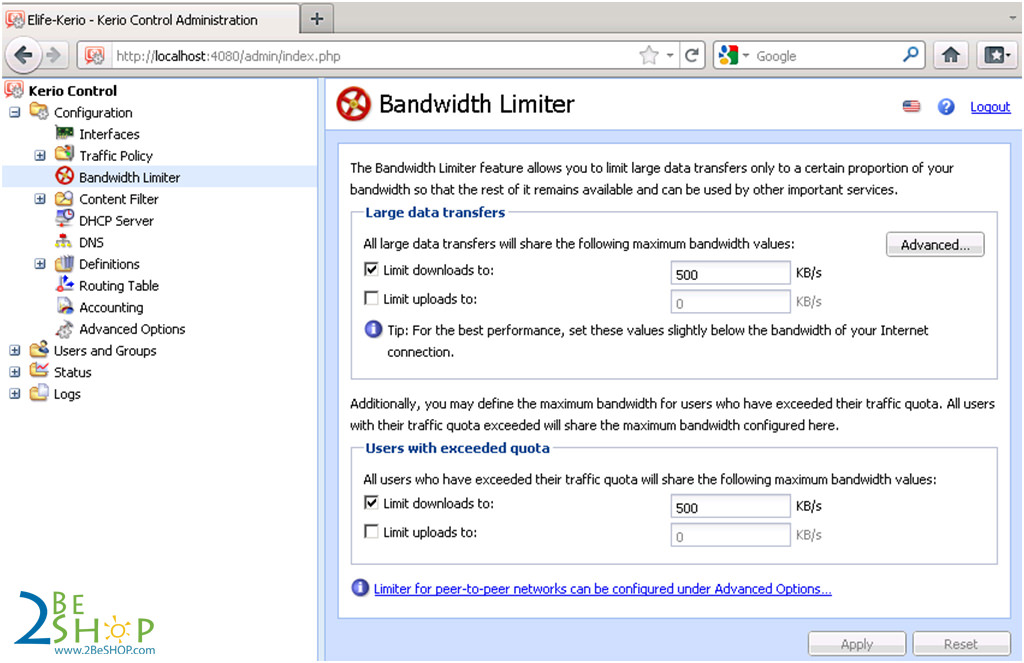Open the tab list arrow at the tab bar end
The width and height of the screenshot is (1024, 663).
pyautogui.click(x=1012, y=19)
